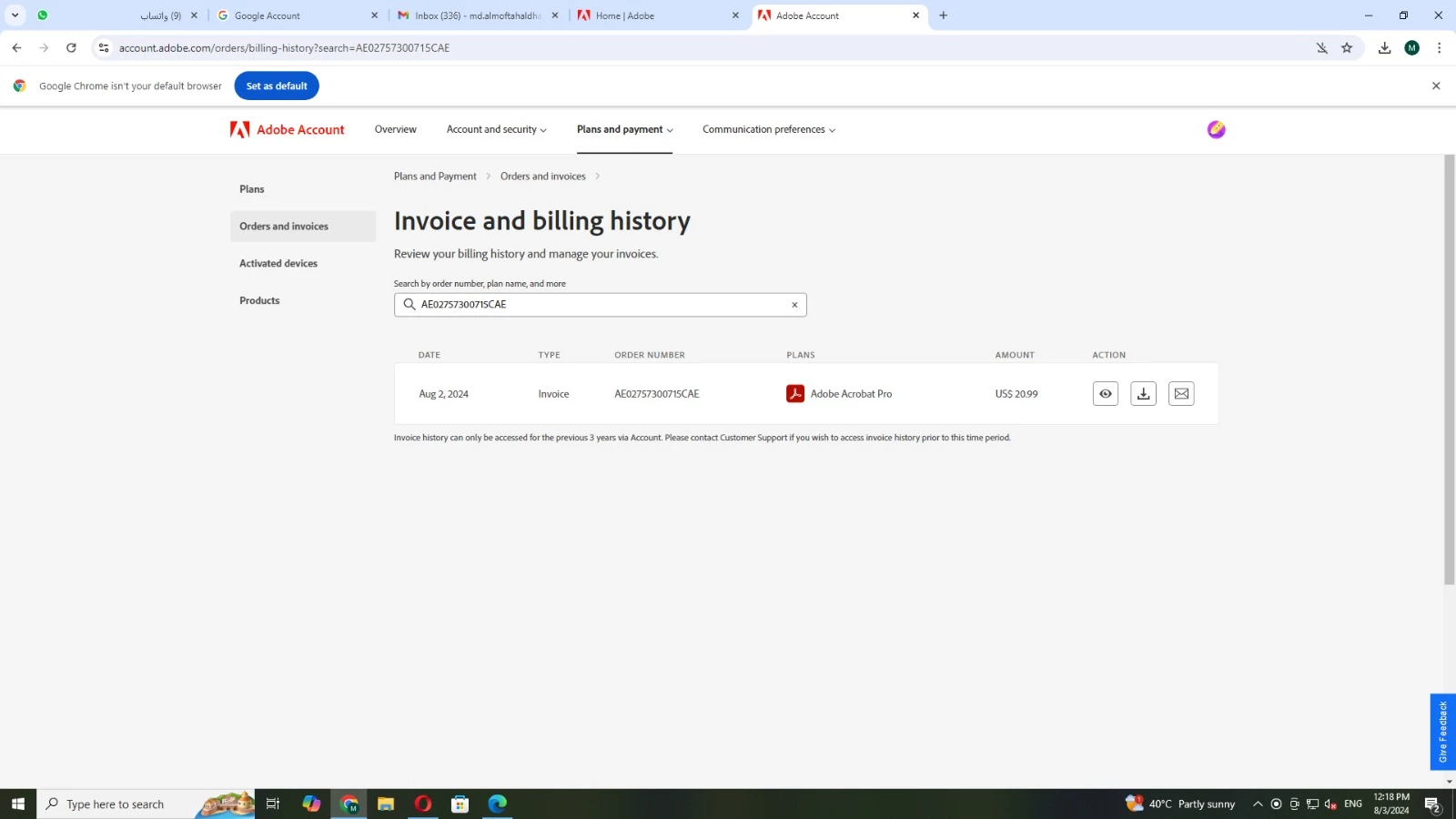Clear the invoice search field
Image resolution: width=1456 pixels, height=819 pixels.
point(794,305)
